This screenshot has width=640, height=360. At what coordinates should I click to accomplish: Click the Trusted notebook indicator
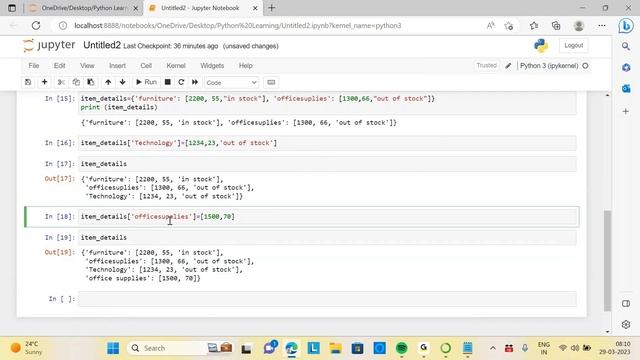[487, 65]
